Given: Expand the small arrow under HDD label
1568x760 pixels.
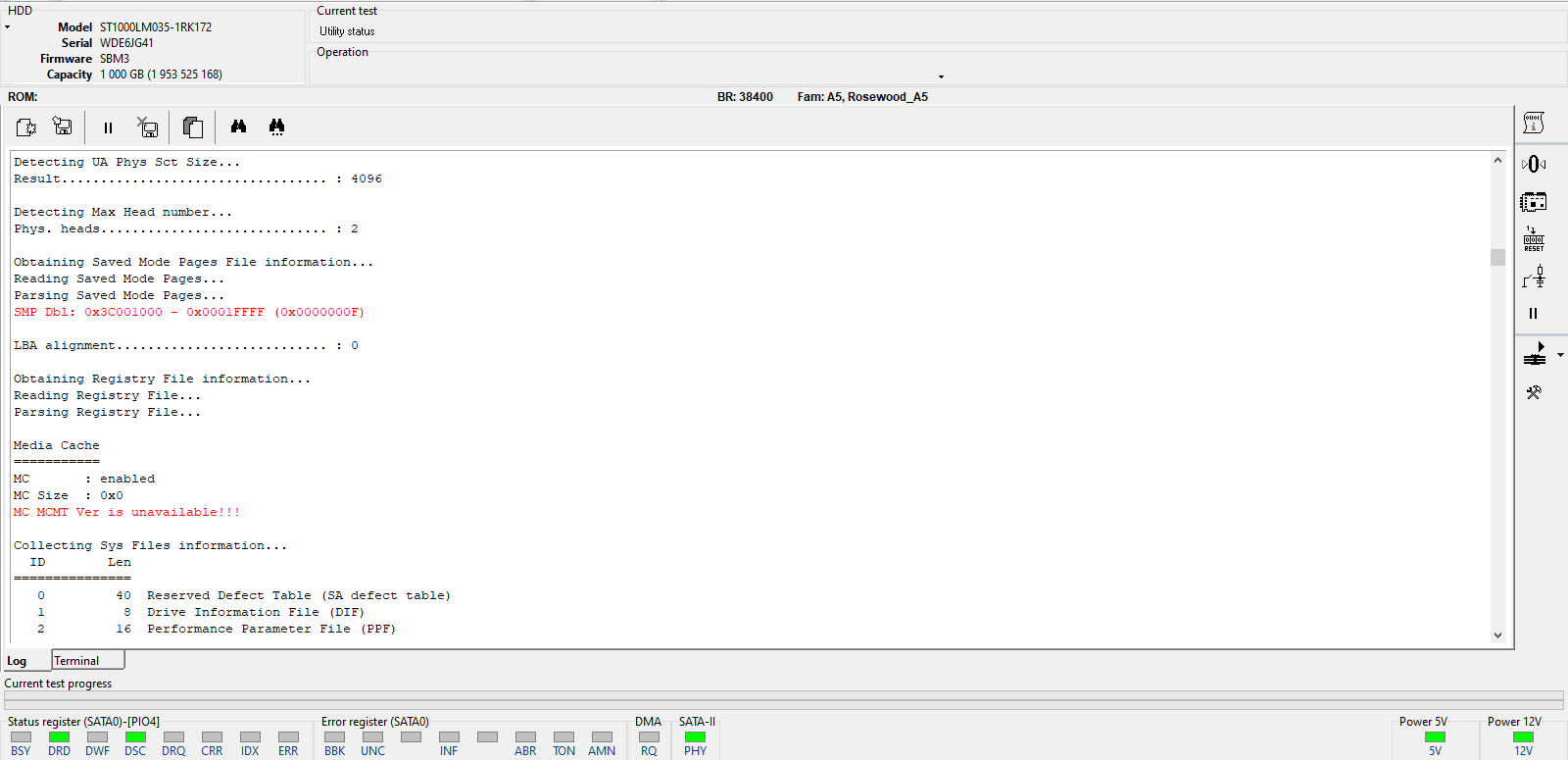Looking at the screenshot, I should (x=7, y=26).
